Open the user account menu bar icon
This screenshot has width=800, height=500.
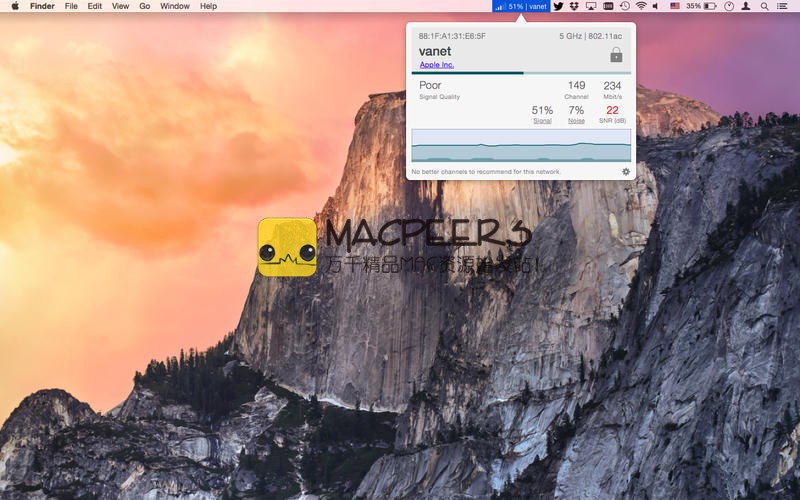click(745, 6)
